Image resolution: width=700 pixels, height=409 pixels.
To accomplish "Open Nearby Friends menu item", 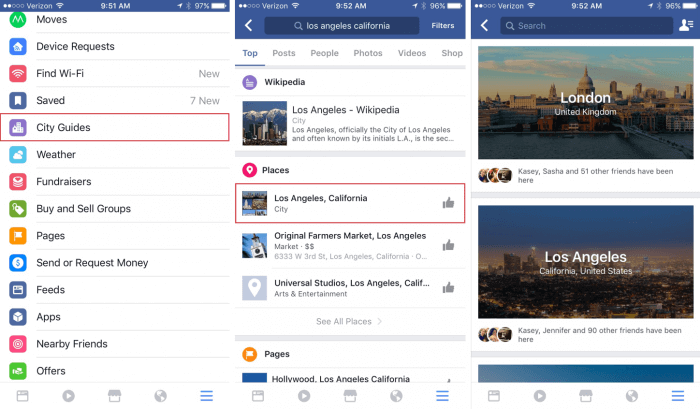I will pos(115,344).
